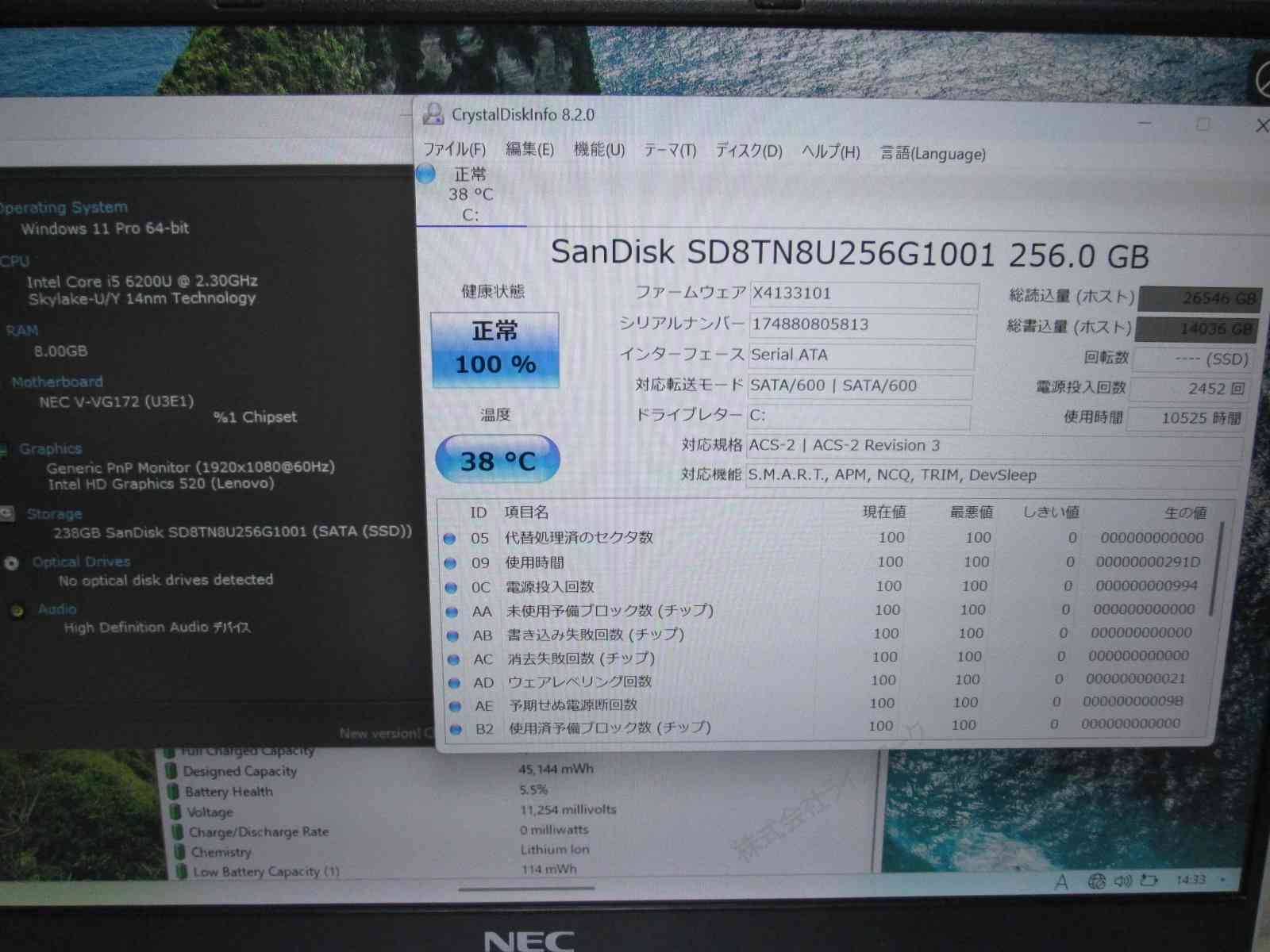This screenshot has height=952, width=1270.
Task: Click the CrystalDiskInfo app icon in title bar
Action: [x=433, y=114]
